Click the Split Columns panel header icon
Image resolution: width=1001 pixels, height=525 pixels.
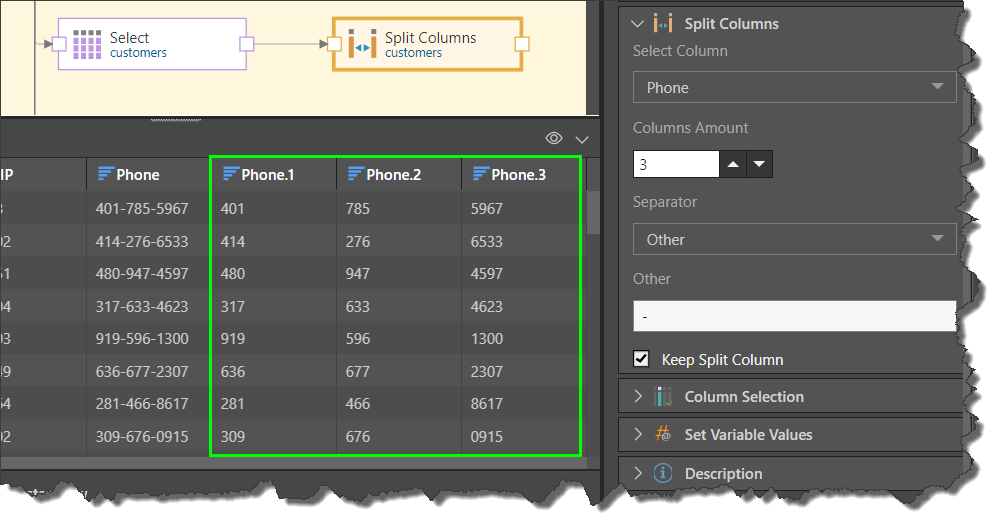pyautogui.click(x=662, y=23)
